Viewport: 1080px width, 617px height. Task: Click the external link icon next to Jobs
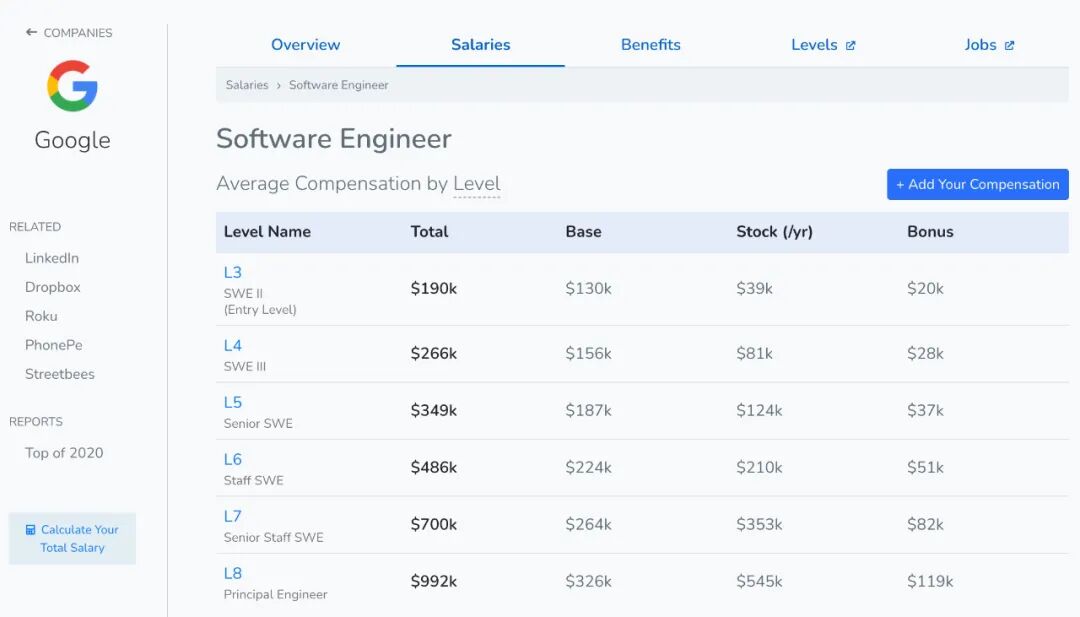(1010, 45)
